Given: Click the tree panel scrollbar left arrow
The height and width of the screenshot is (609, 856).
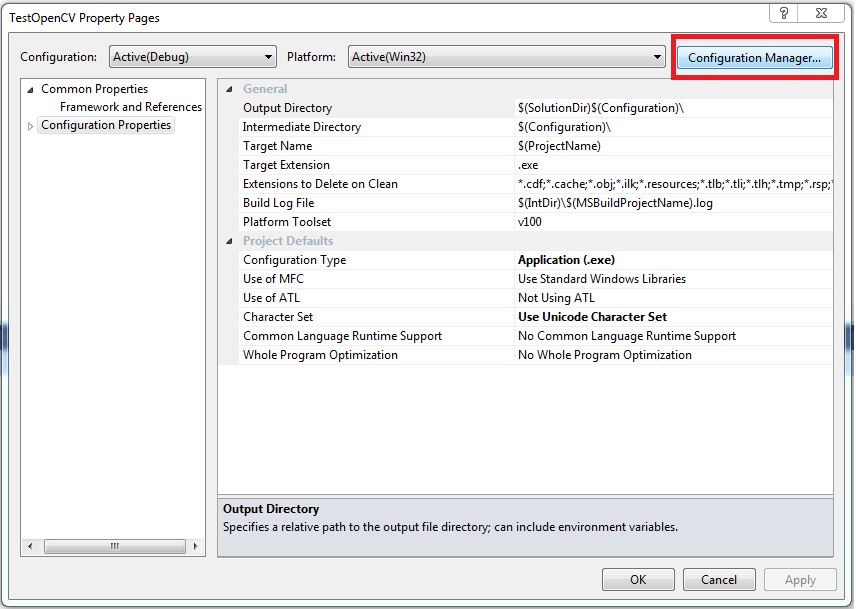Looking at the screenshot, I should [x=30, y=546].
